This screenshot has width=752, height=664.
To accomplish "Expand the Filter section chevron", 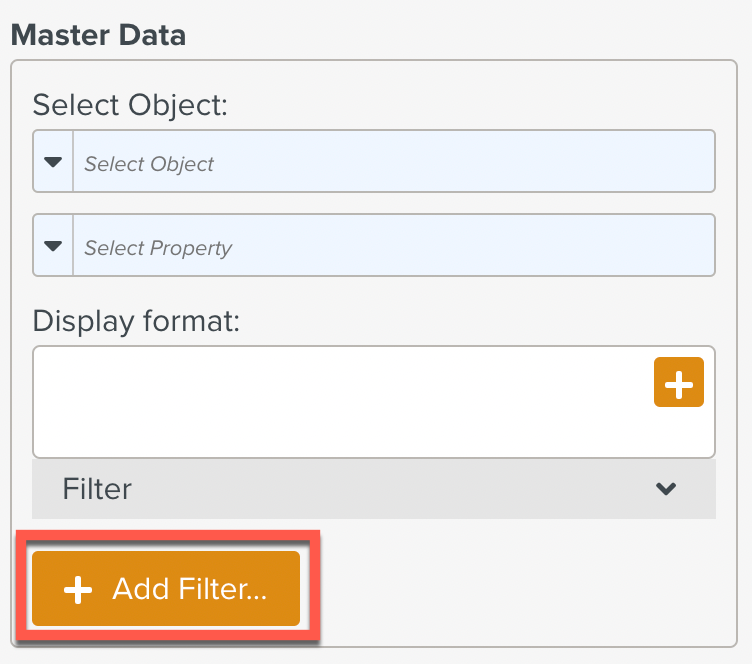I will pos(666,489).
